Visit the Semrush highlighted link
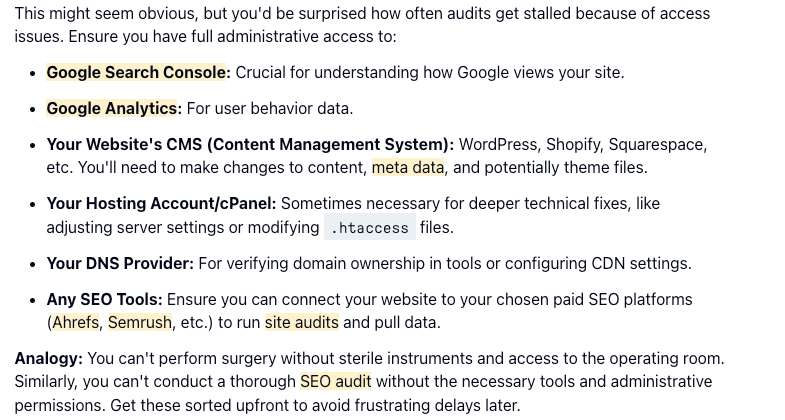 click(x=139, y=323)
